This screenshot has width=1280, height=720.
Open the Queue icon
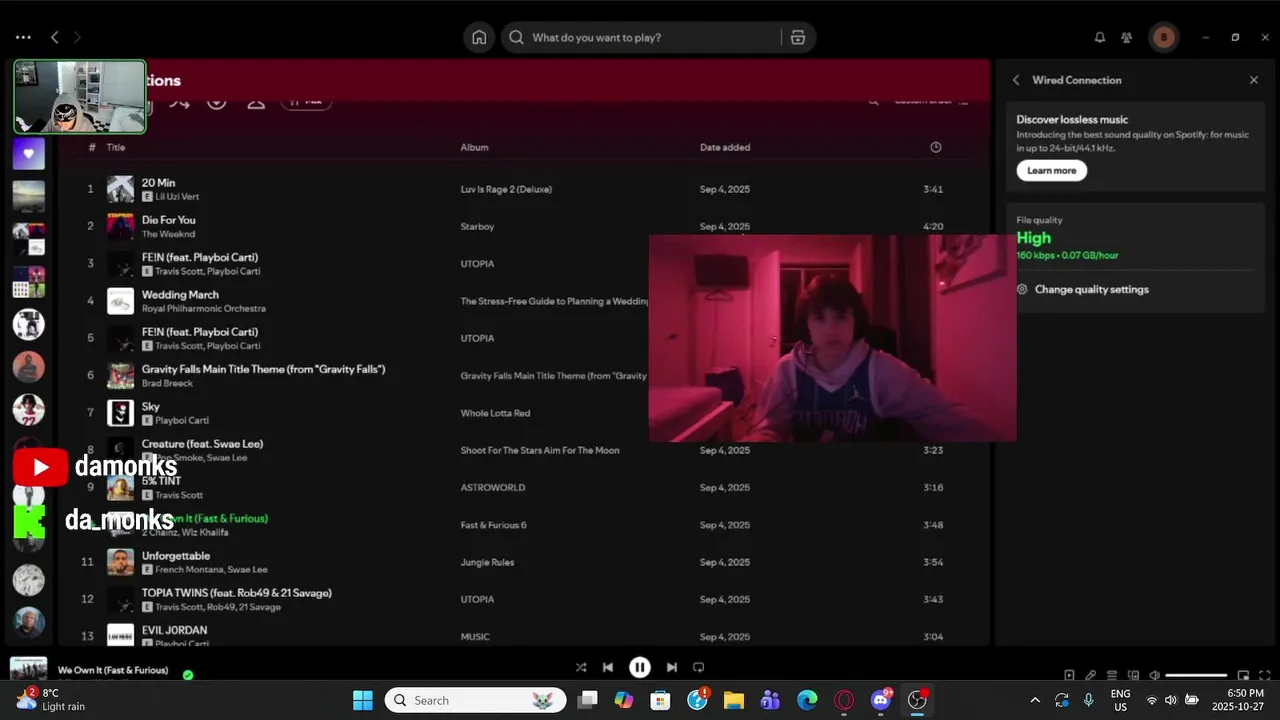click(x=1112, y=675)
